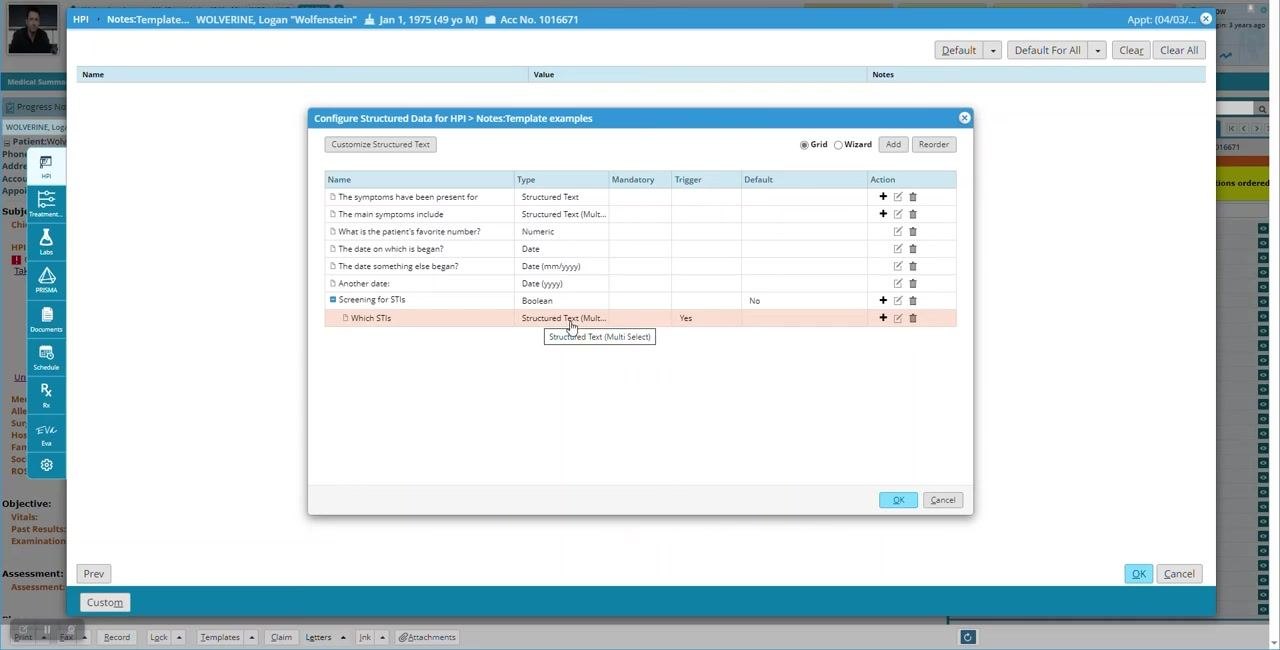1280x650 pixels.
Task: Select the Wizard view radio button
Action: pos(838,145)
